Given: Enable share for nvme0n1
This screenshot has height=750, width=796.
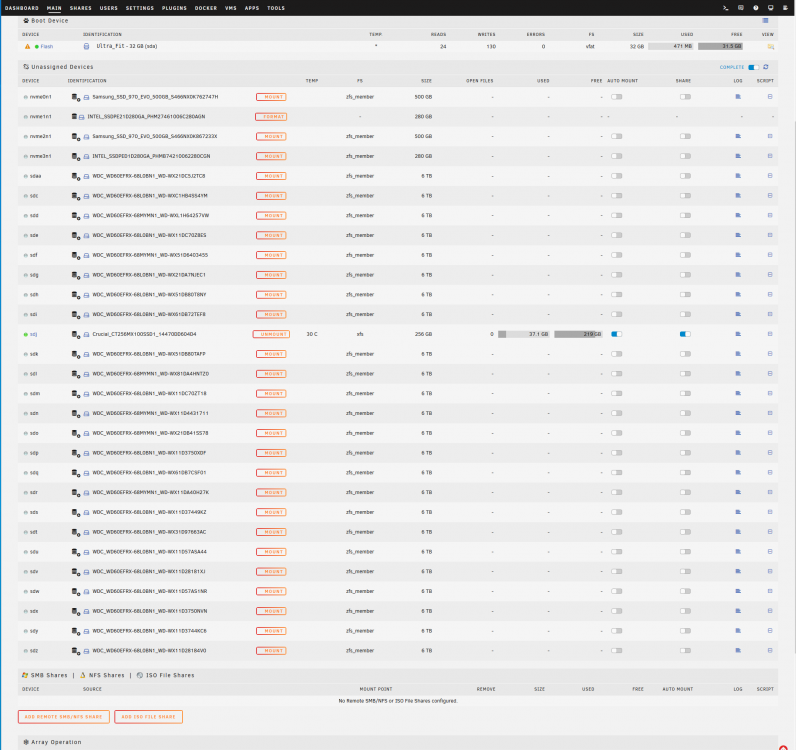Looking at the screenshot, I should (x=685, y=96).
